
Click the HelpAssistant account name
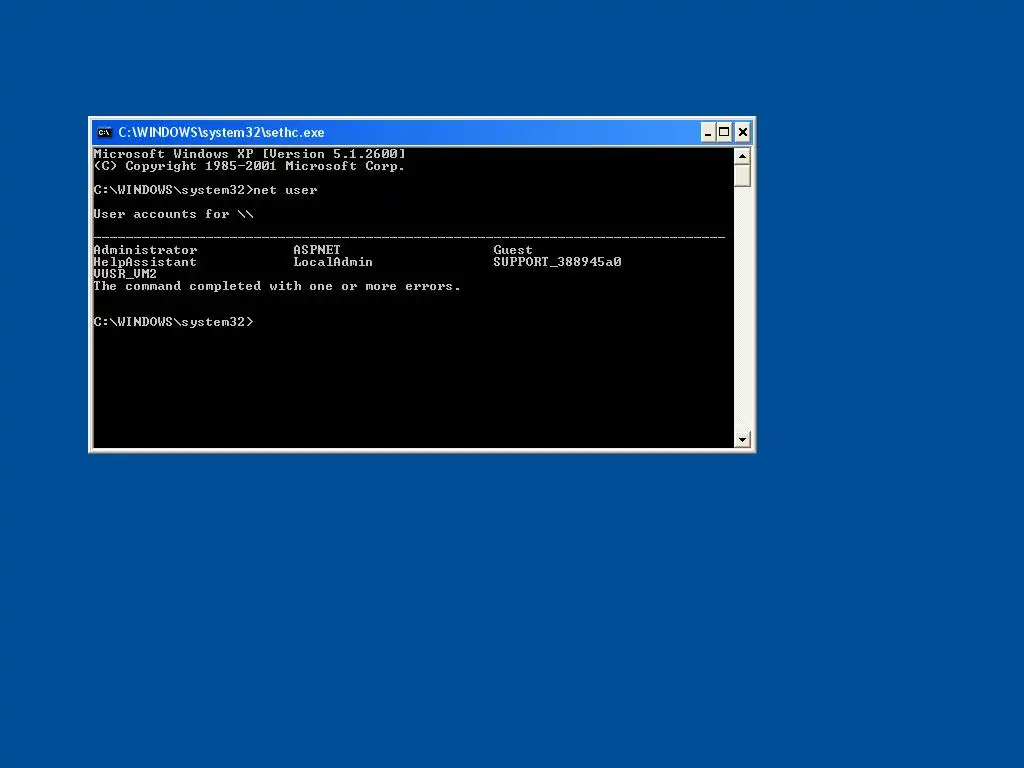point(145,262)
